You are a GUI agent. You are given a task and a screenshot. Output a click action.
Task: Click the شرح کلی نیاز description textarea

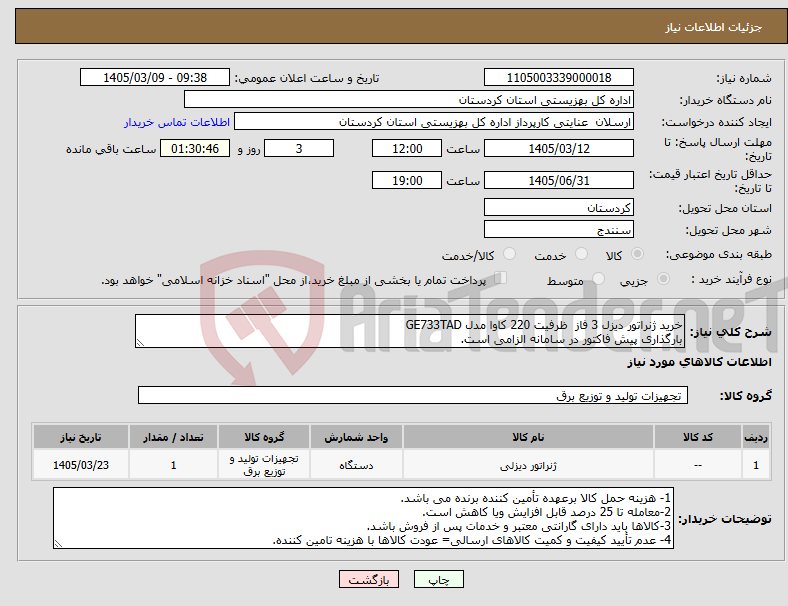point(410,331)
